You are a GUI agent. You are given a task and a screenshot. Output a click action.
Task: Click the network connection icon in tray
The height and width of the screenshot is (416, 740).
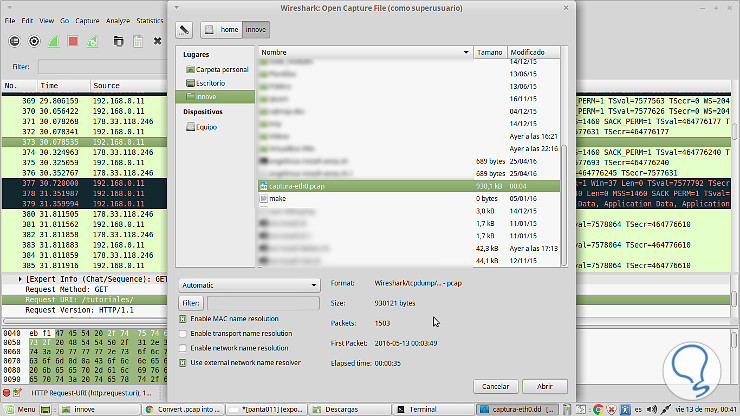[x=666, y=409]
